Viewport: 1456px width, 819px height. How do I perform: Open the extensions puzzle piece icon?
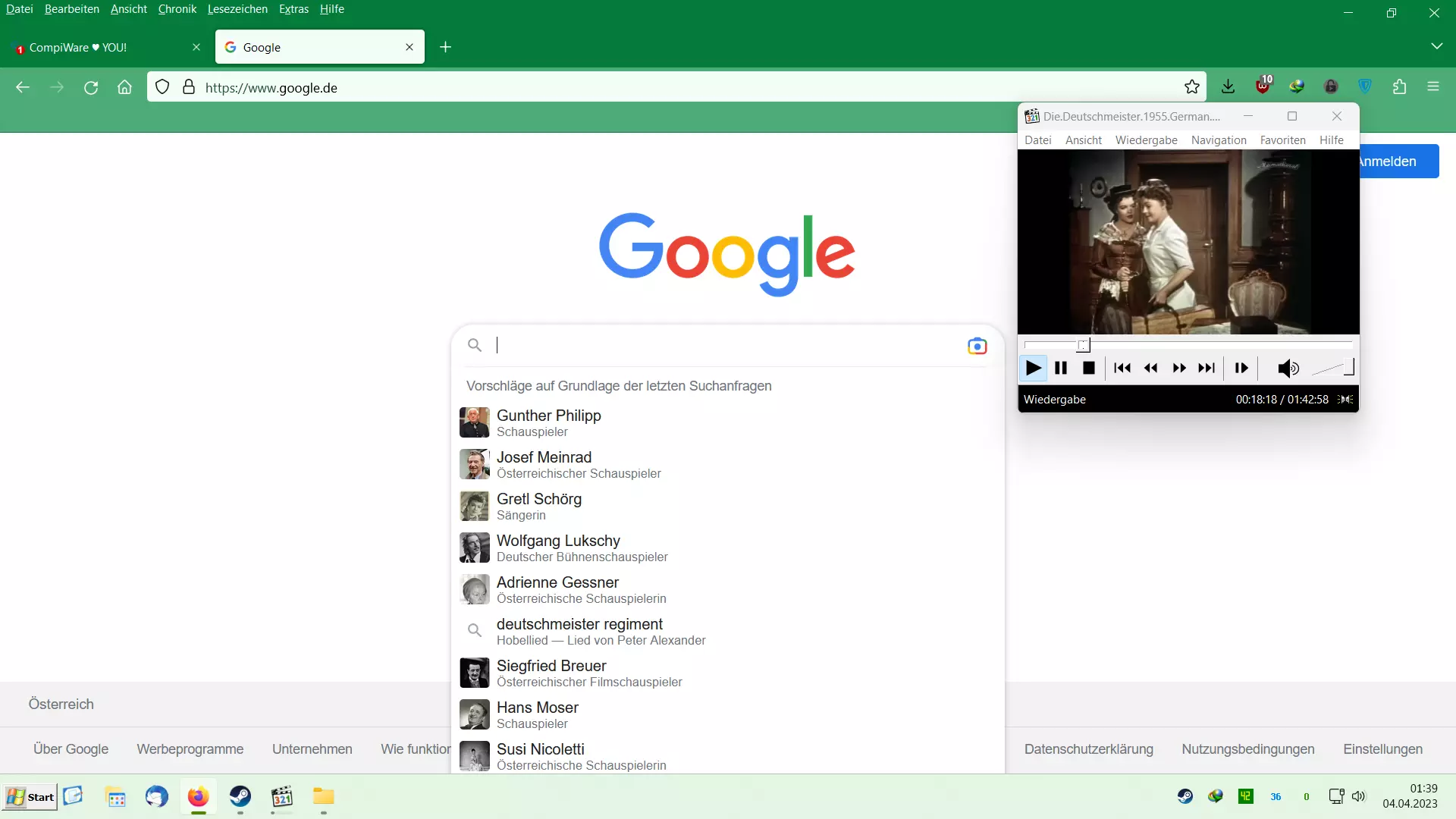pyautogui.click(x=1399, y=87)
